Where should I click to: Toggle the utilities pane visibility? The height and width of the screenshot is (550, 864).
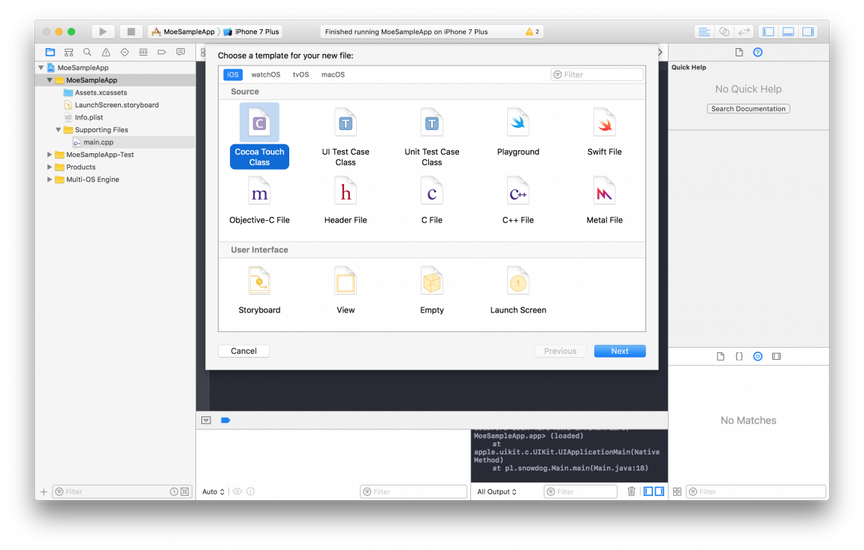coord(808,31)
